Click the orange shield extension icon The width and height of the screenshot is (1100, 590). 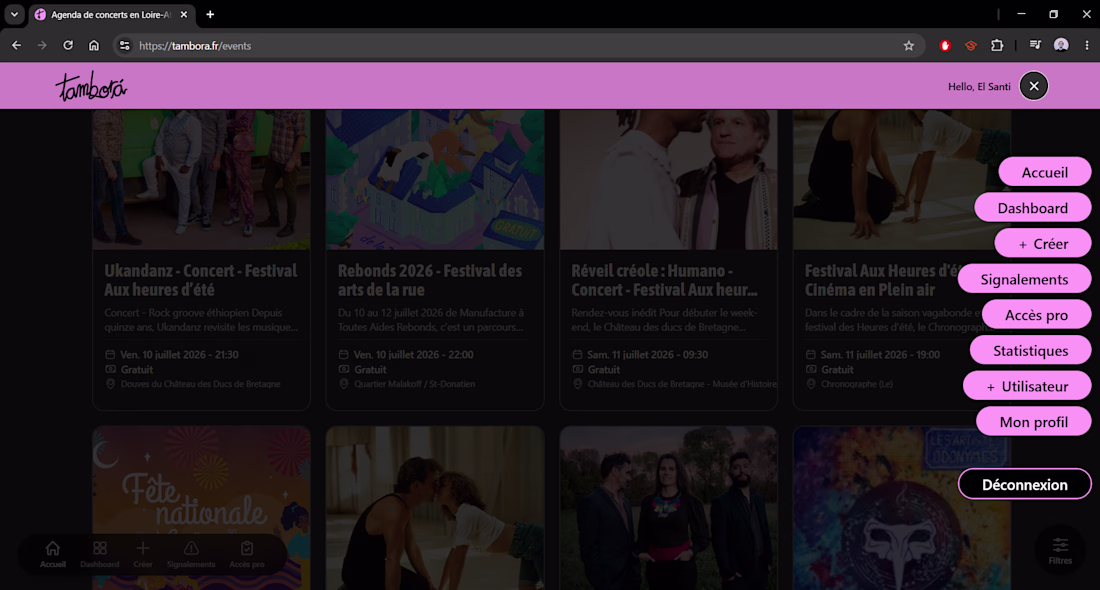coord(971,46)
